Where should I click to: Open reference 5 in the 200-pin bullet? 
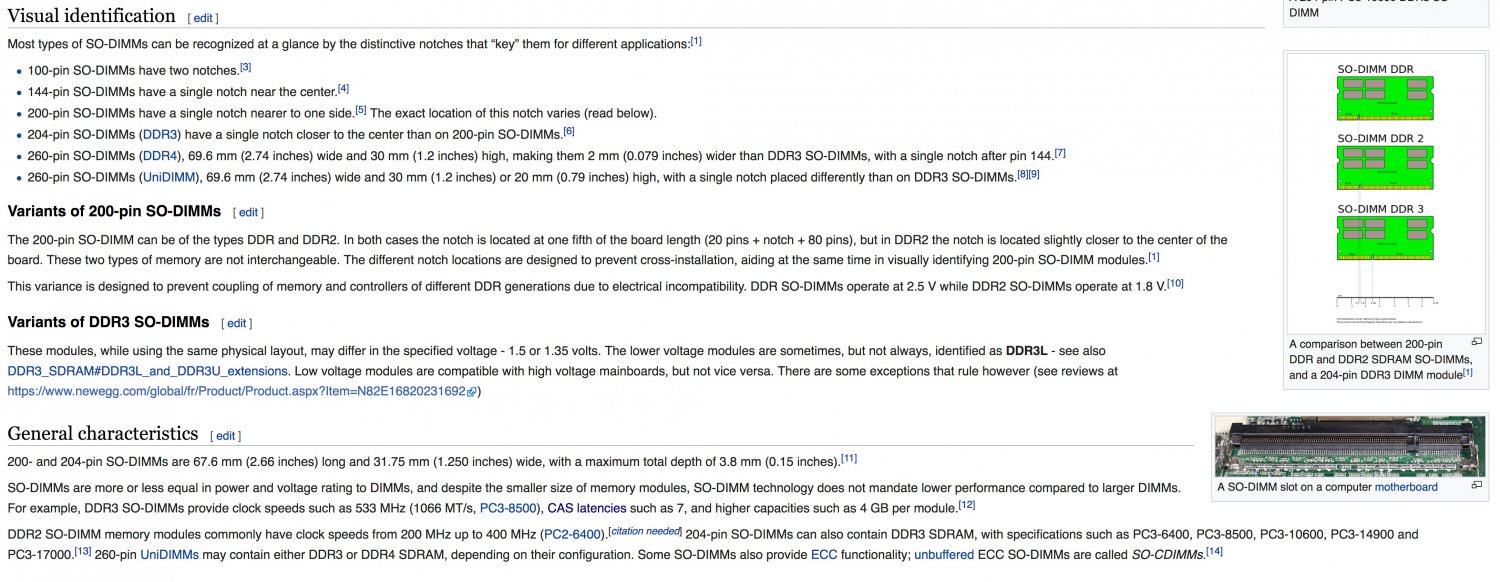coord(361,110)
